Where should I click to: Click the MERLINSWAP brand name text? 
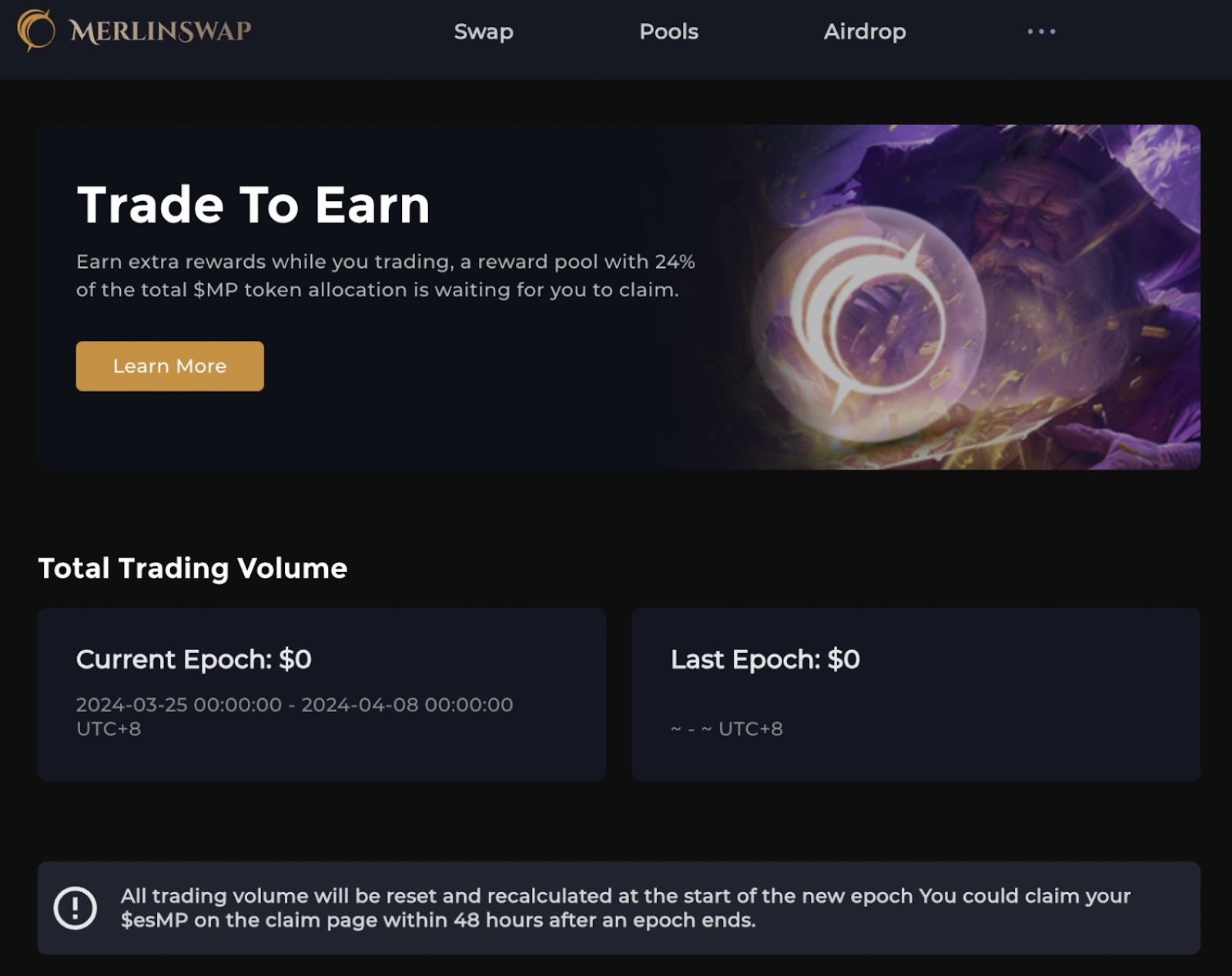[160, 32]
